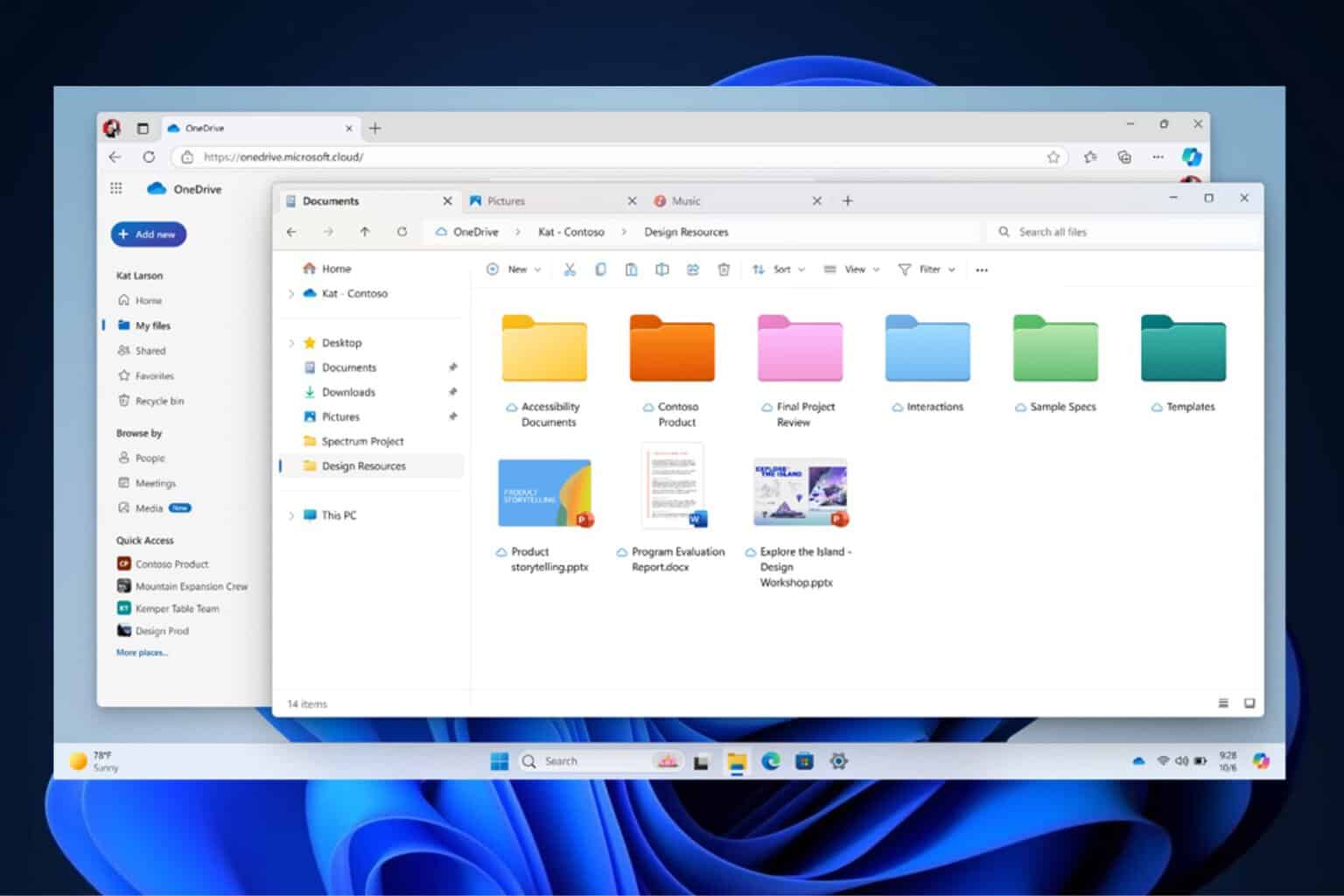This screenshot has height=896, width=1344.
Task: Launch Microsoft Edge from the taskbar
Action: coord(771,761)
